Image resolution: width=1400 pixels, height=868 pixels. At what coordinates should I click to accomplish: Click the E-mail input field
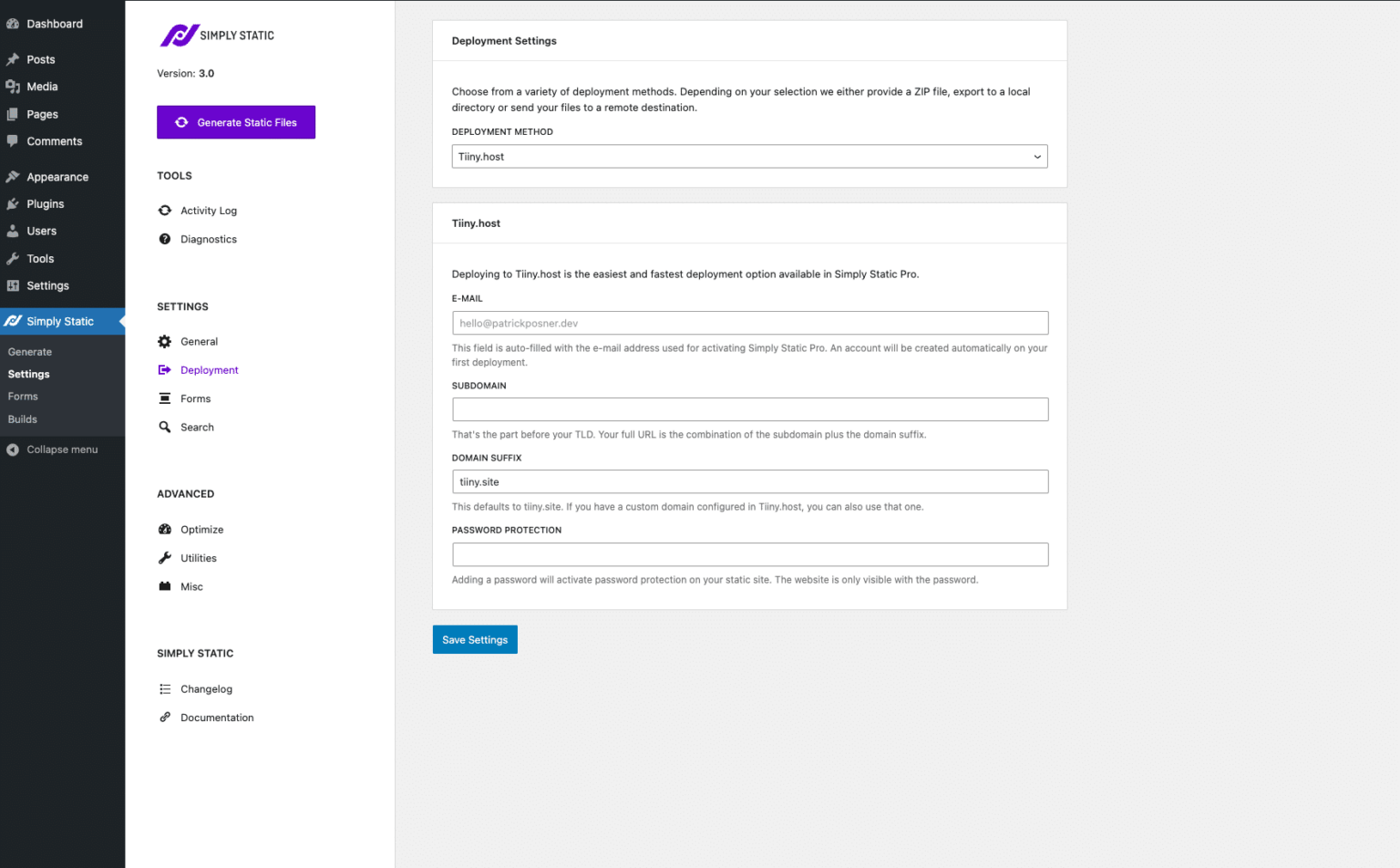pos(750,324)
